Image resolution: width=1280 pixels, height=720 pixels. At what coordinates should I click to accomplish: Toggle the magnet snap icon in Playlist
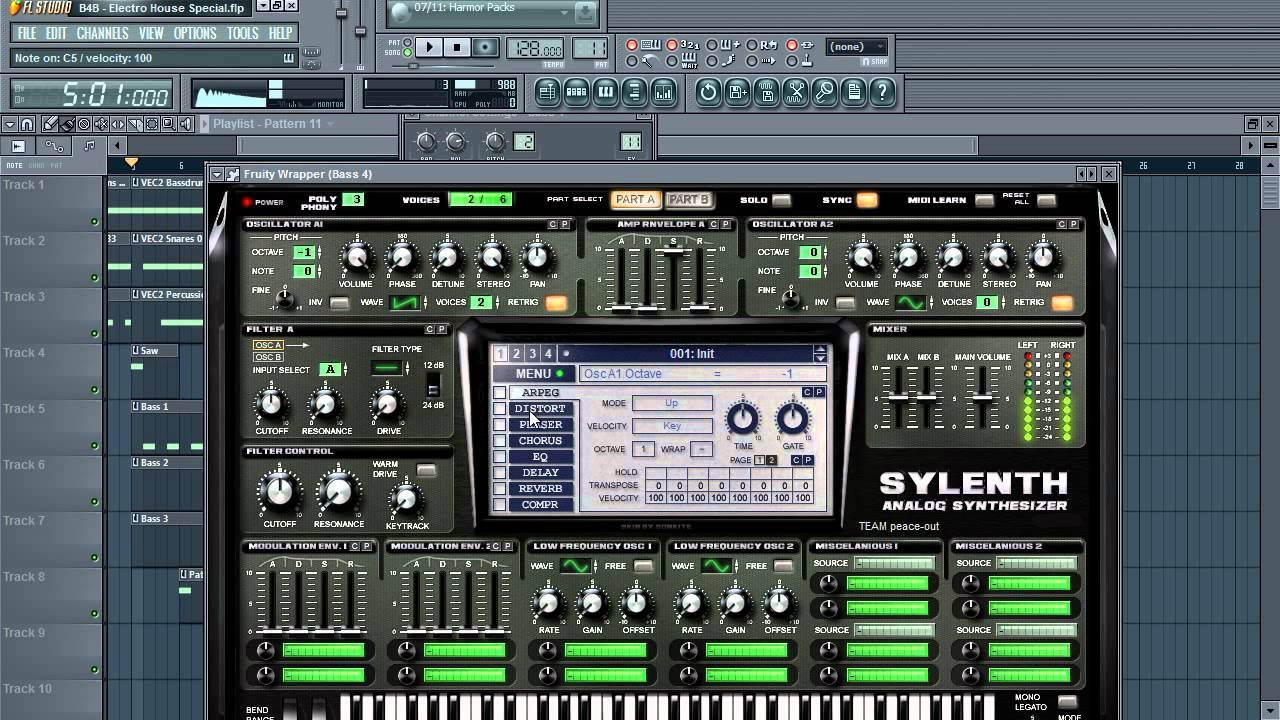pyautogui.click(x=27, y=124)
